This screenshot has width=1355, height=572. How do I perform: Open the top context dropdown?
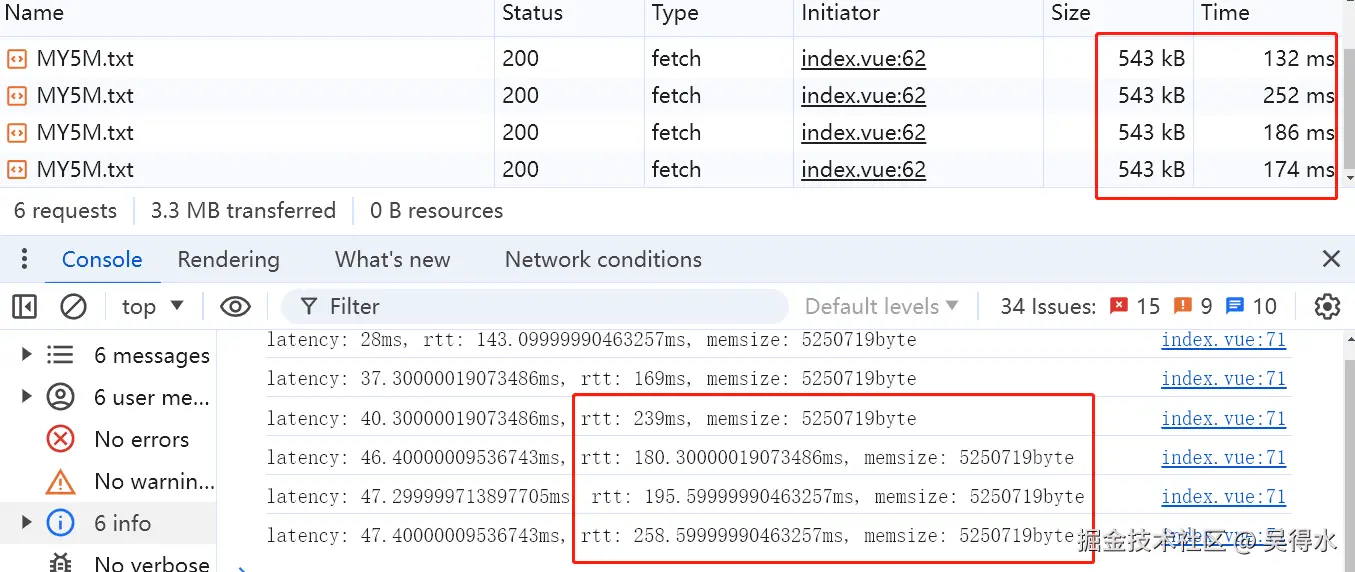pyautogui.click(x=152, y=306)
